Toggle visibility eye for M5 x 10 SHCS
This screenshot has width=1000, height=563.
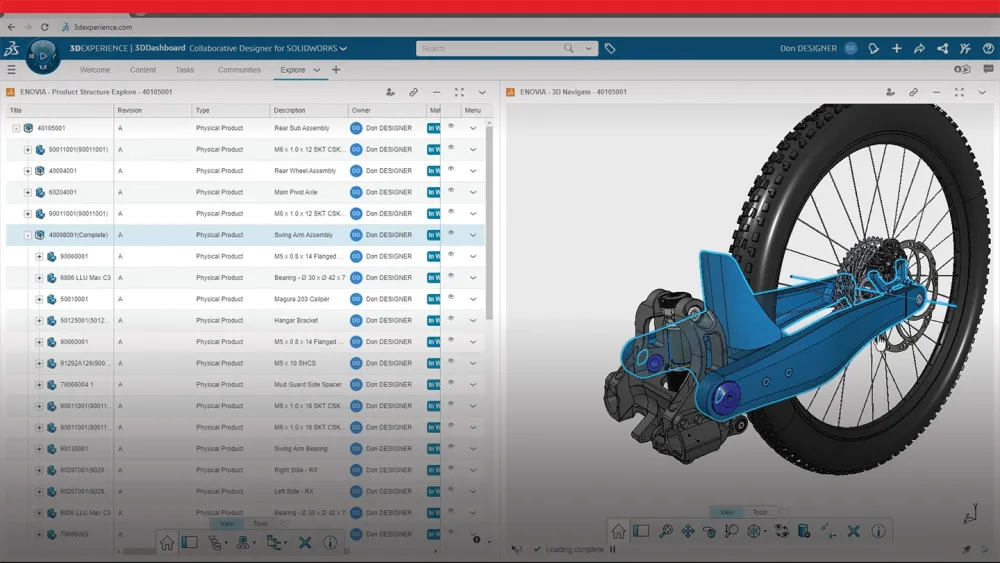click(452, 361)
